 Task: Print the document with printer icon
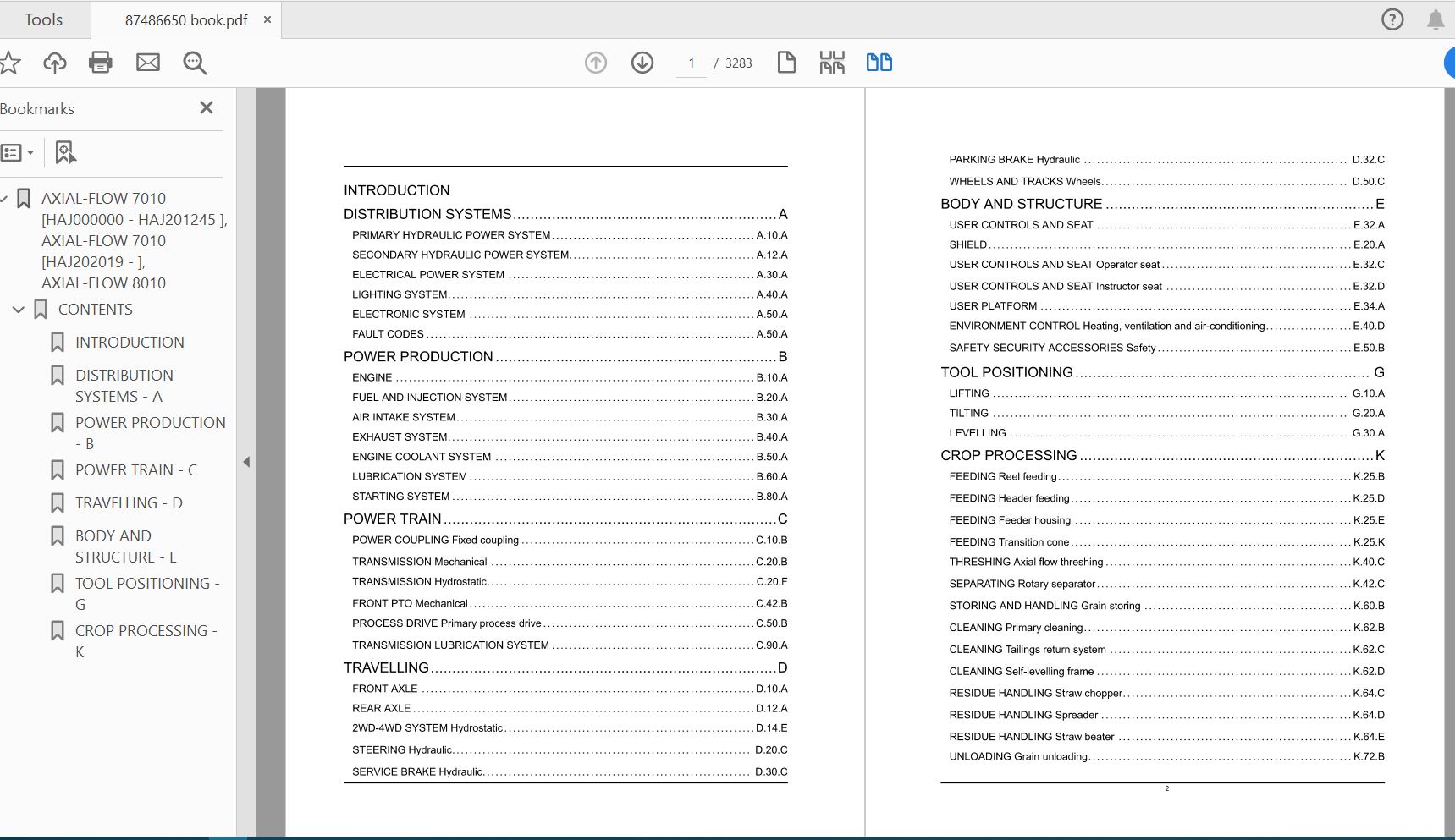(101, 63)
